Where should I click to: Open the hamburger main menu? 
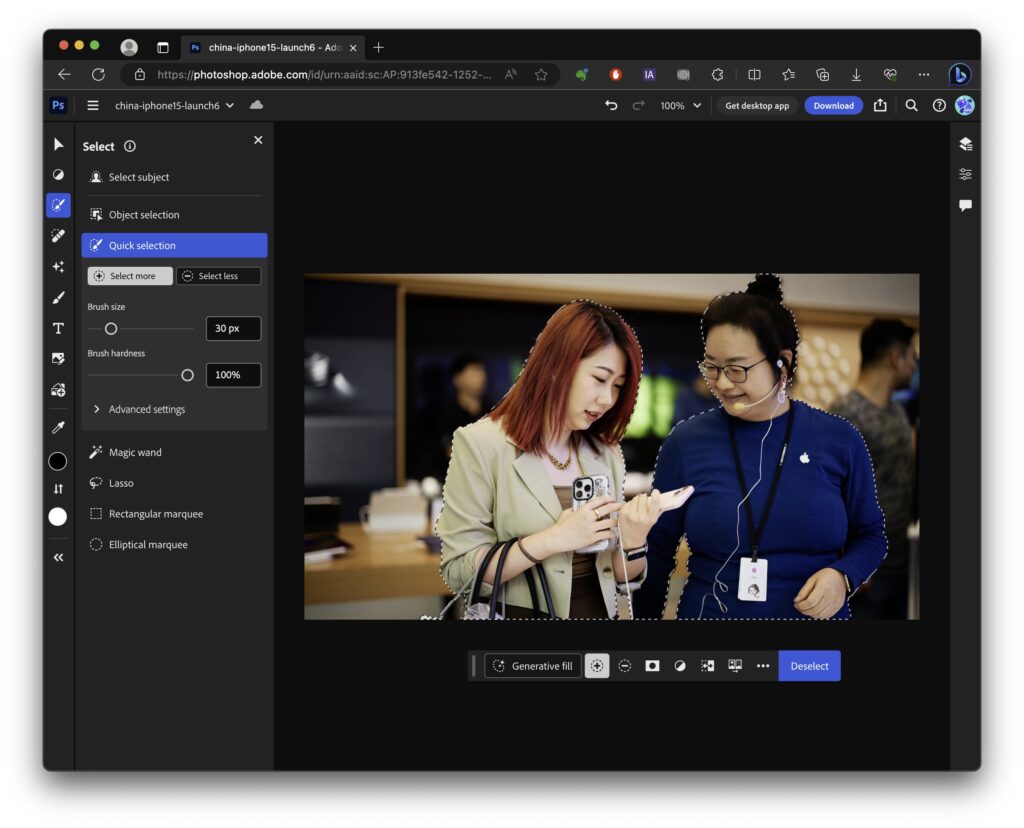(x=93, y=105)
